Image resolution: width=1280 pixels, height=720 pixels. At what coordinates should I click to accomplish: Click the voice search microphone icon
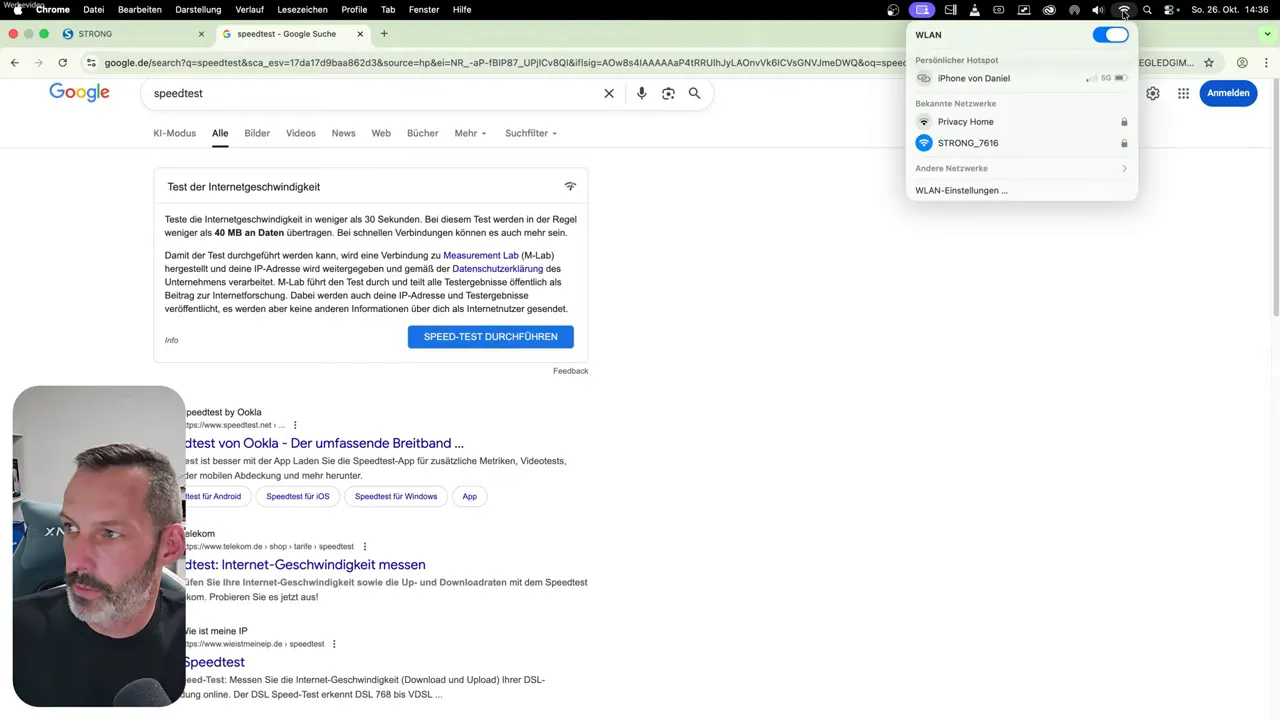[x=641, y=93]
